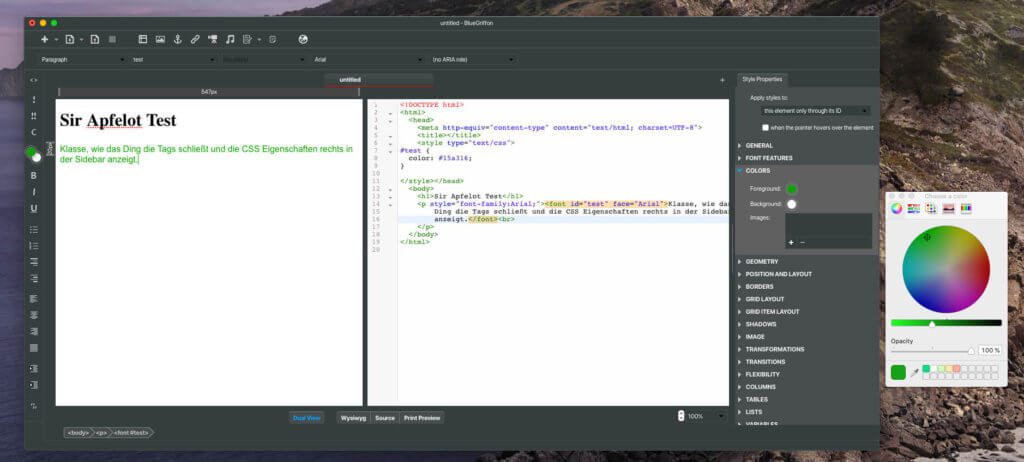Viewport: 1024px width, 462px height.
Task: Click the Italic I icon in sidebar
Action: [x=34, y=192]
